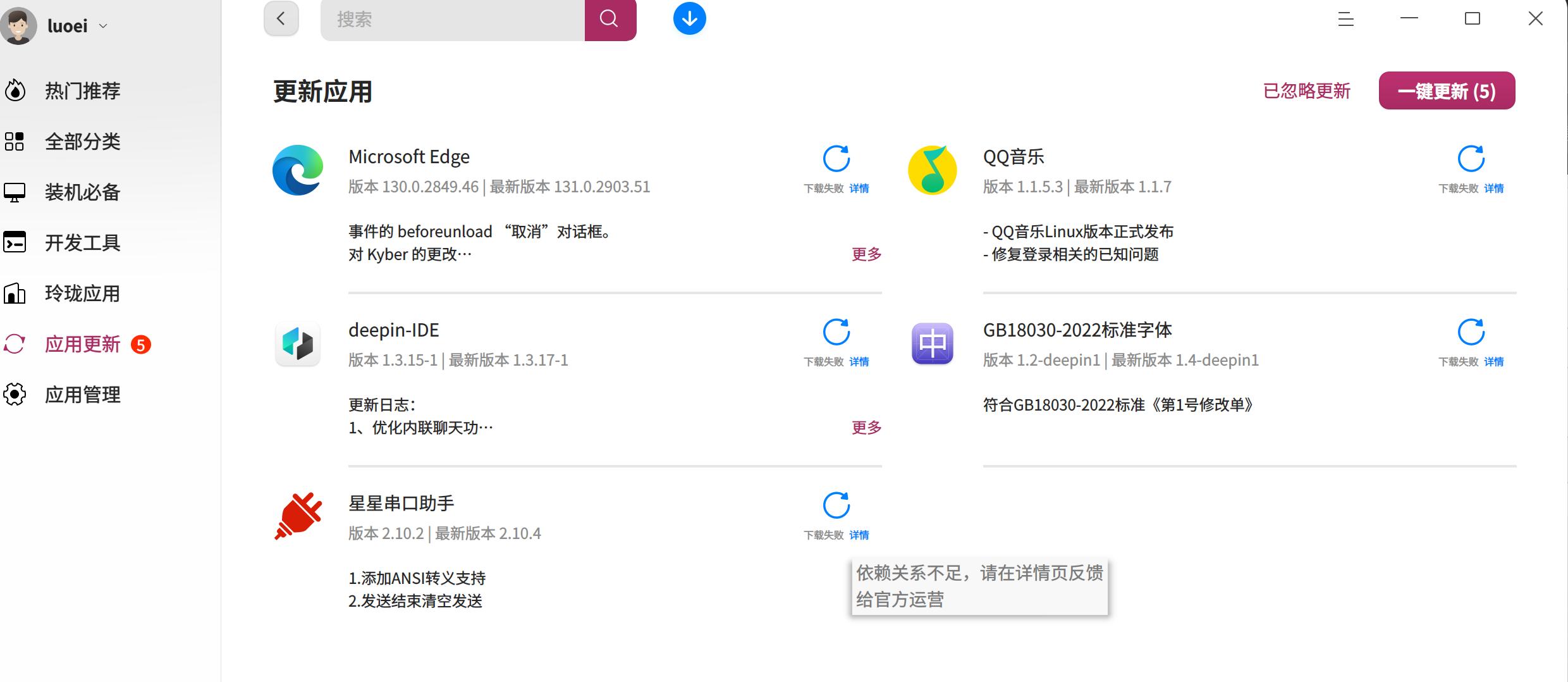Click the red 5 badge on 应用更新

tap(141, 345)
